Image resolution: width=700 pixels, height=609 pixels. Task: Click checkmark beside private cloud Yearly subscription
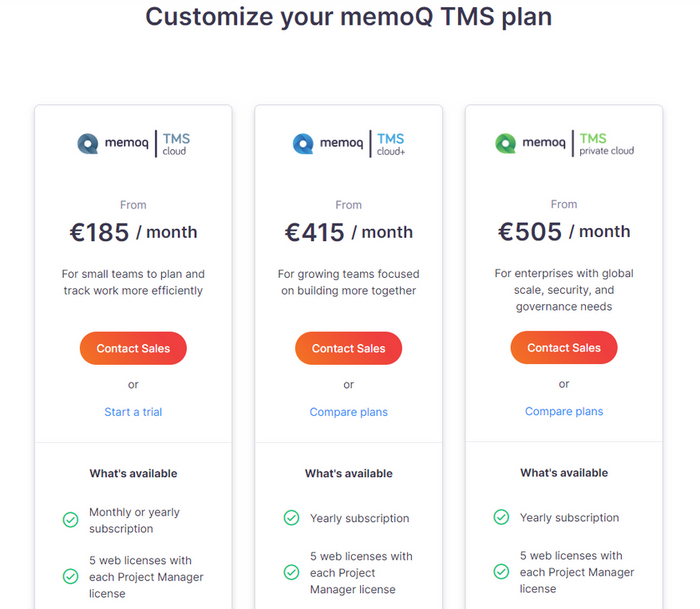(x=502, y=517)
